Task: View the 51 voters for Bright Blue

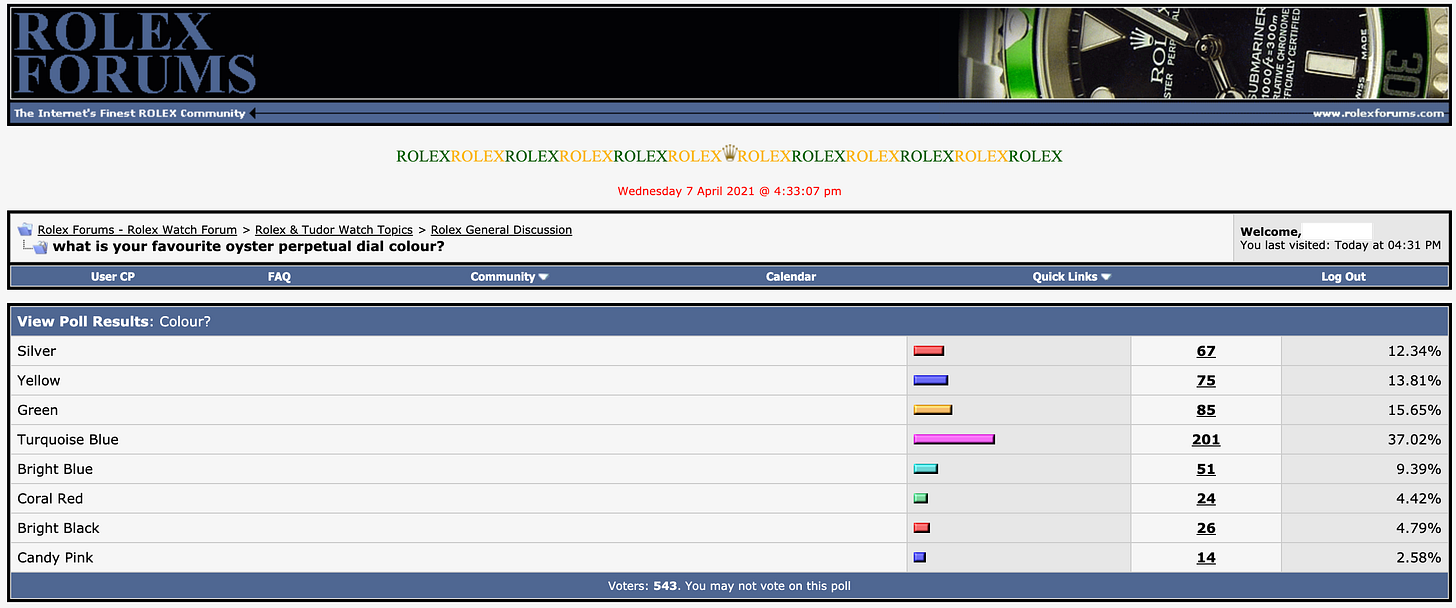Action: 1206,469
